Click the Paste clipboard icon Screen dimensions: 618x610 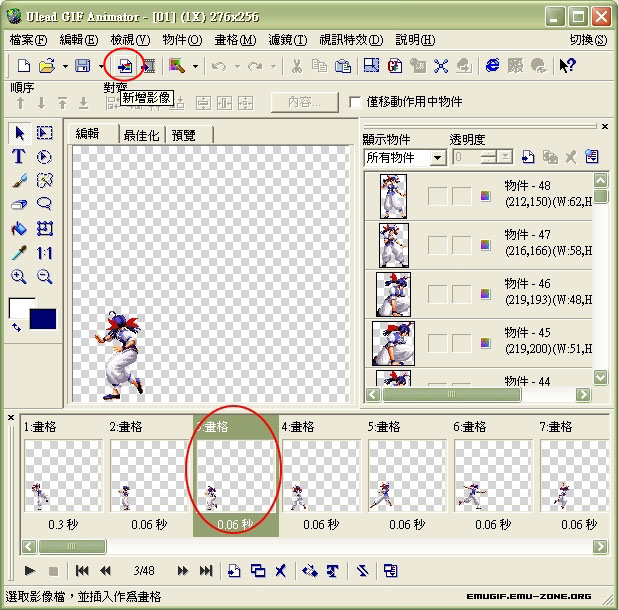pos(343,66)
